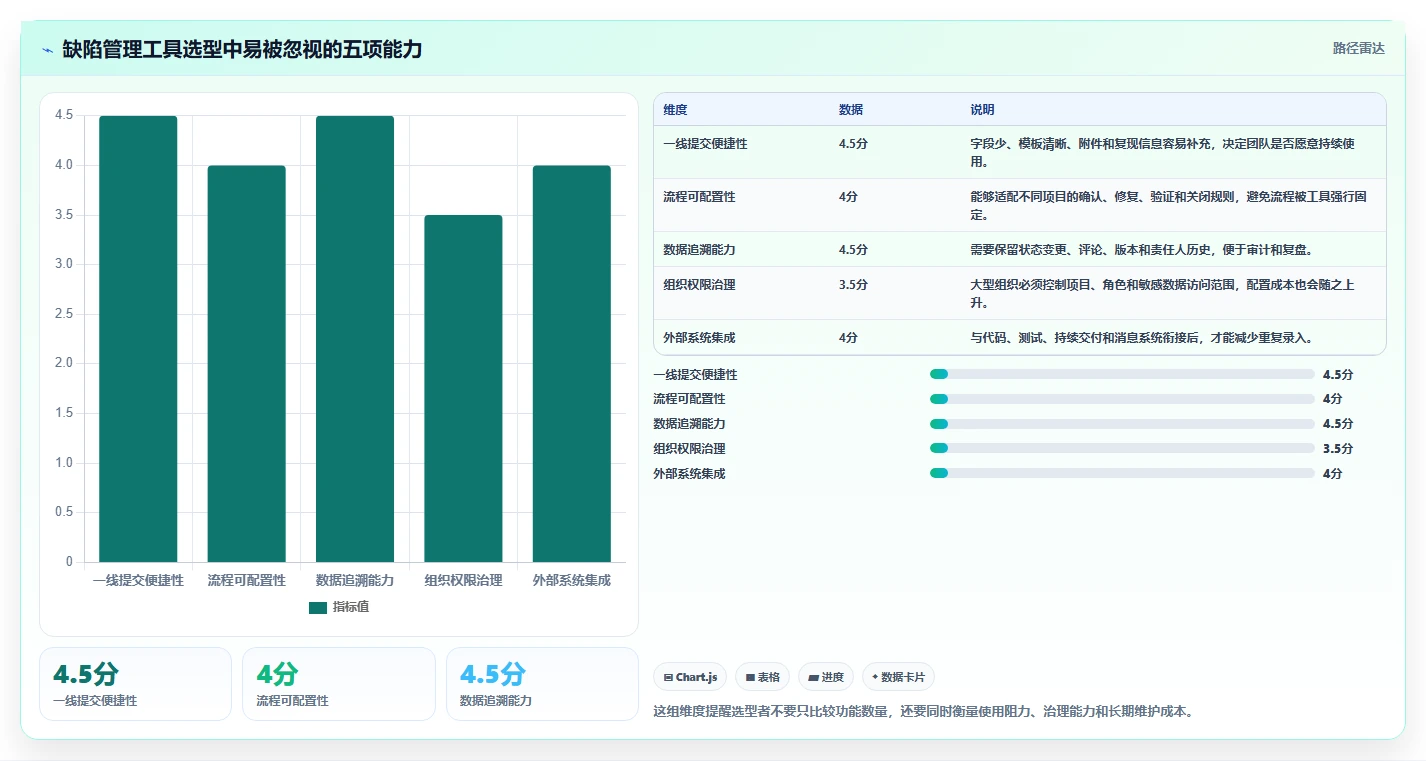Screen dimensions: 1426x761
Task: Open the 4.5分 数据追溯能力 data card
Action: tap(542, 684)
